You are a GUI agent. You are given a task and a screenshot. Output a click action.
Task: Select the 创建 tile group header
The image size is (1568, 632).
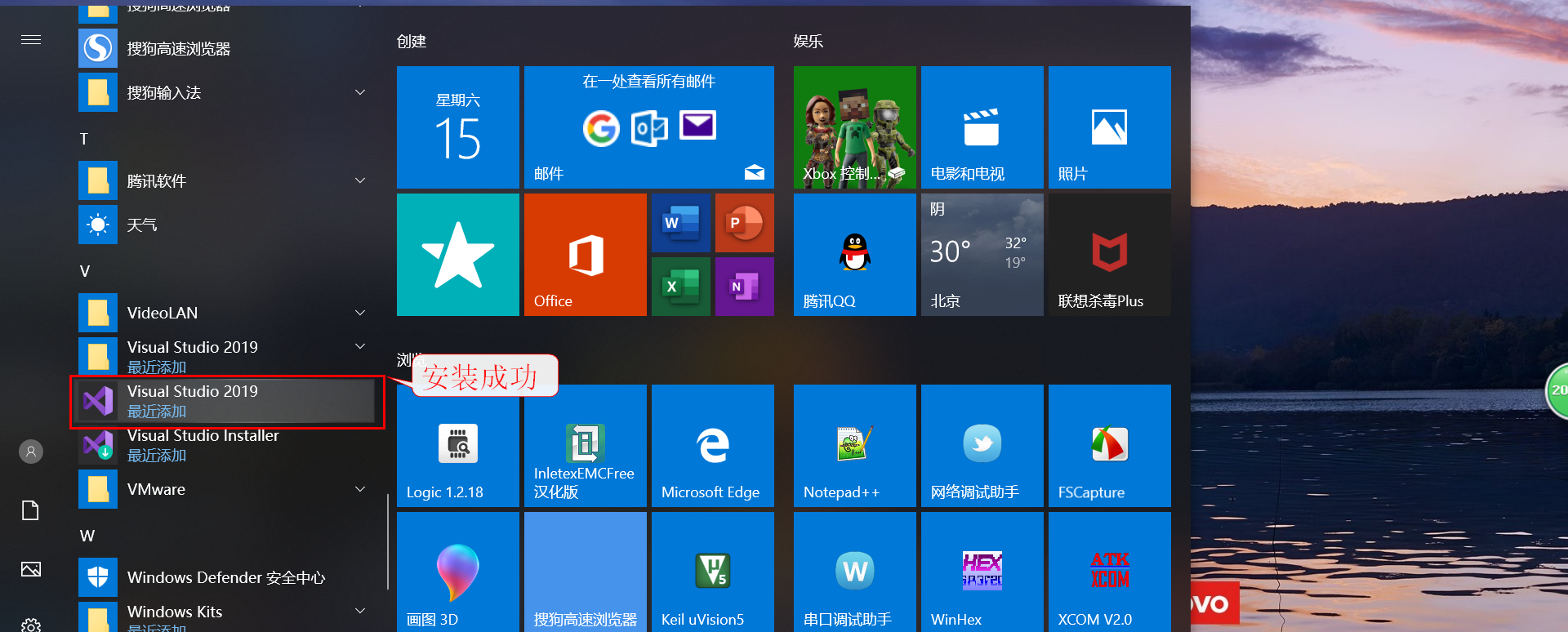coord(412,41)
